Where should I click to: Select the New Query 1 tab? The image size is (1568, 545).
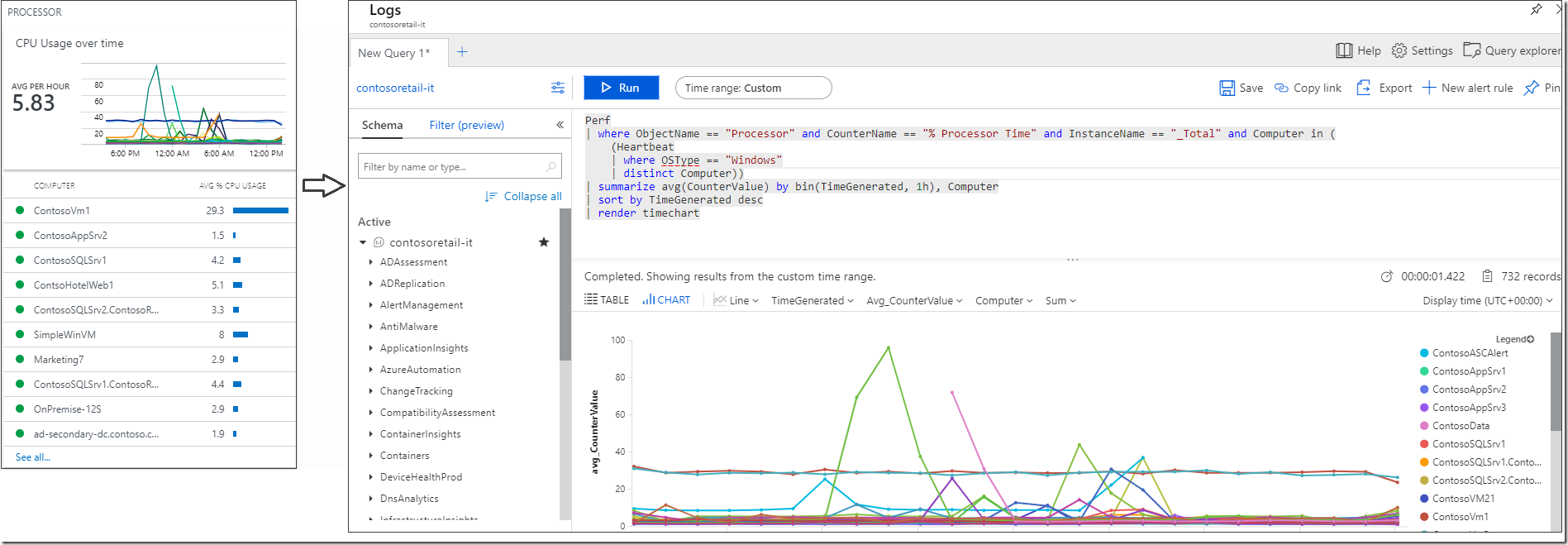pyautogui.click(x=398, y=53)
